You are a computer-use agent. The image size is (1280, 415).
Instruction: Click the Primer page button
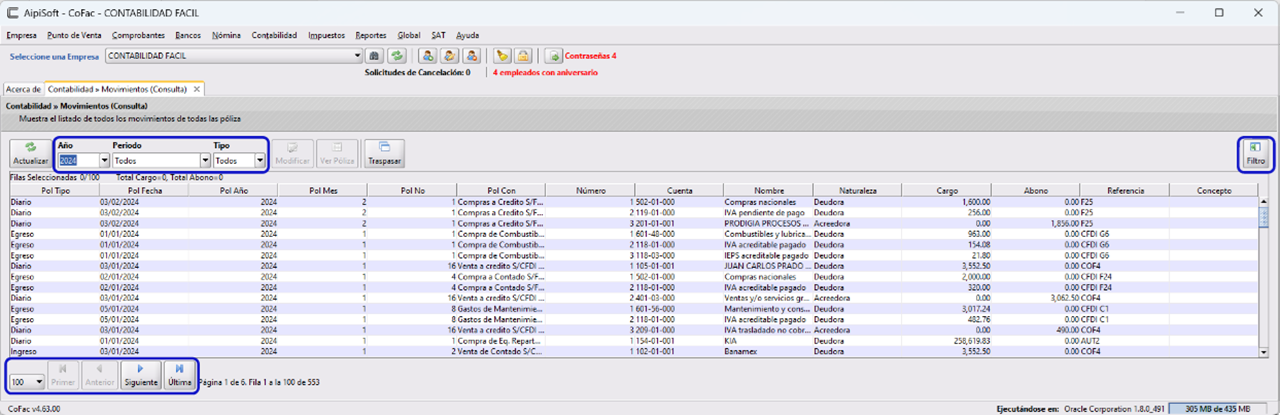[63, 375]
